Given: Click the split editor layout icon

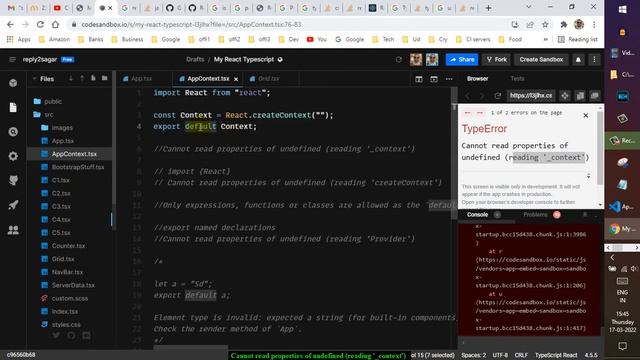Looking at the screenshot, I should [x=419, y=79].
